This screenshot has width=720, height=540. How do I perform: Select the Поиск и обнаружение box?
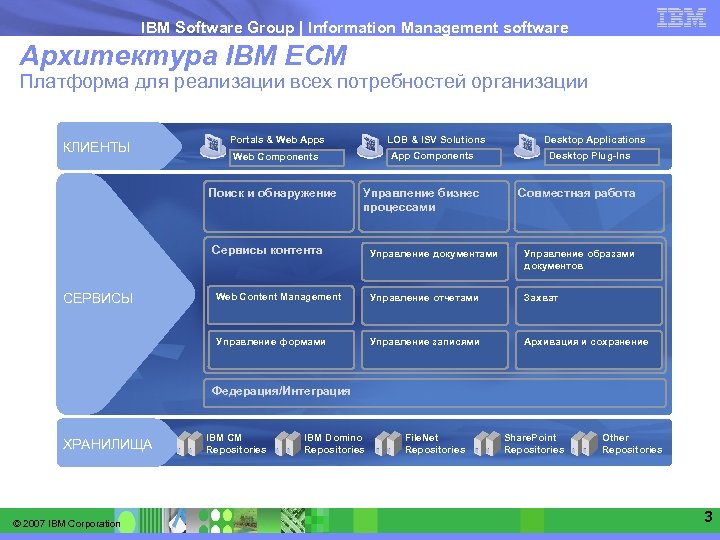pos(279,206)
